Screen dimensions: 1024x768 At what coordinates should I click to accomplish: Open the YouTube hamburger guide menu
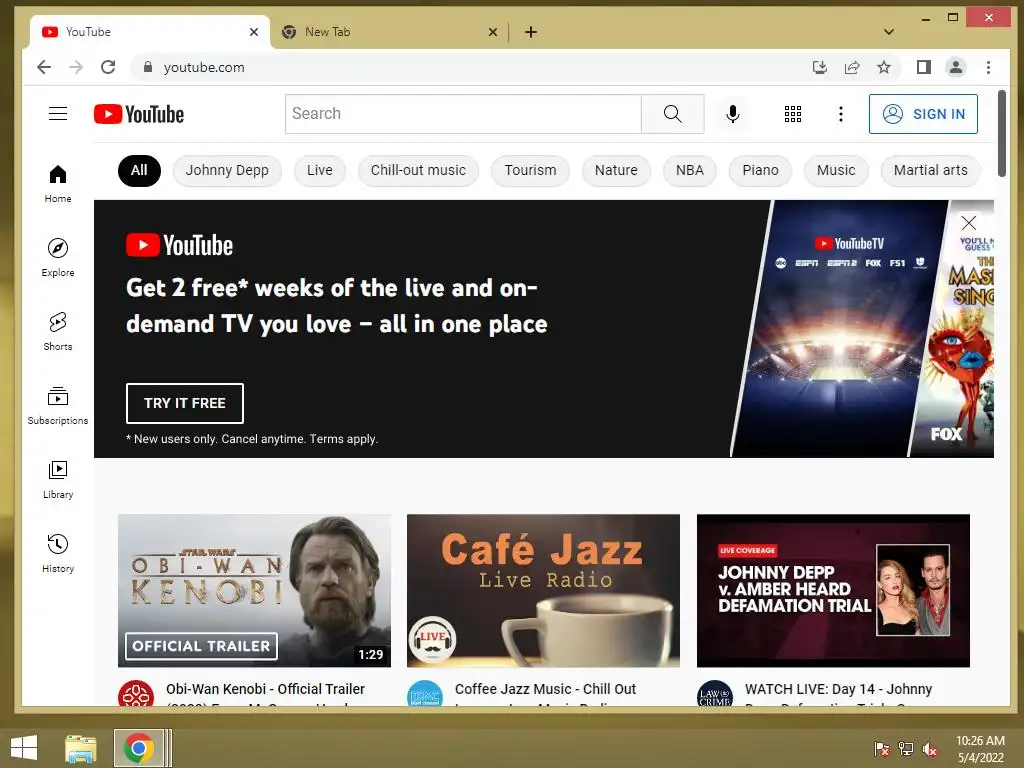tap(58, 114)
